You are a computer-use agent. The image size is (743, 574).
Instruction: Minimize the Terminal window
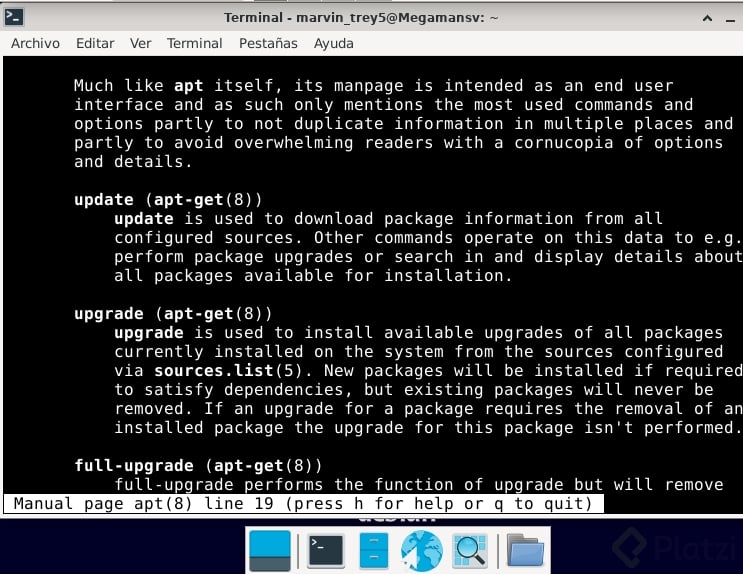(x=730, y=19)
